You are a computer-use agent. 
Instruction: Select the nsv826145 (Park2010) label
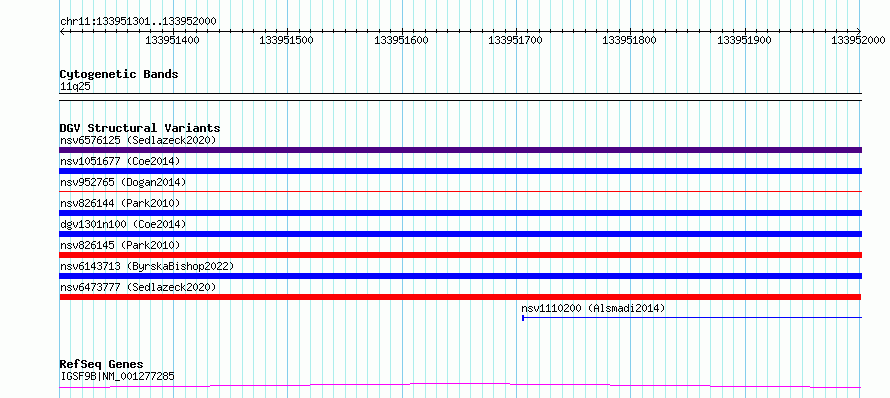click(x=120, y=245)
